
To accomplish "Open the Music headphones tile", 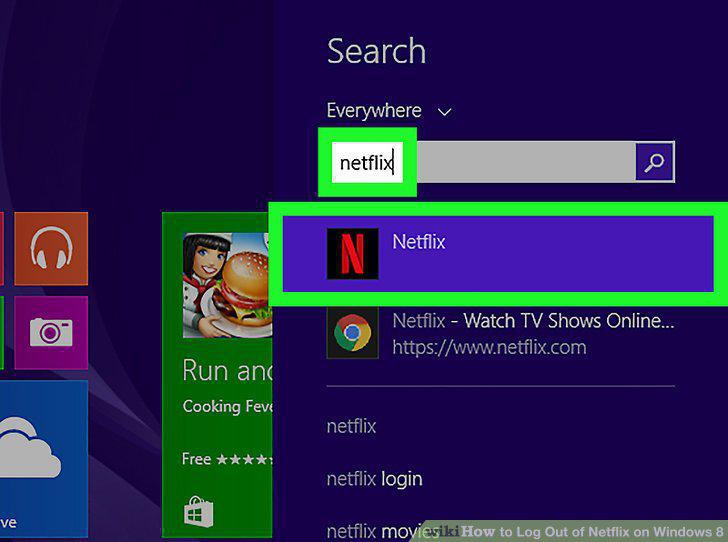I will [x=51, y=248].
